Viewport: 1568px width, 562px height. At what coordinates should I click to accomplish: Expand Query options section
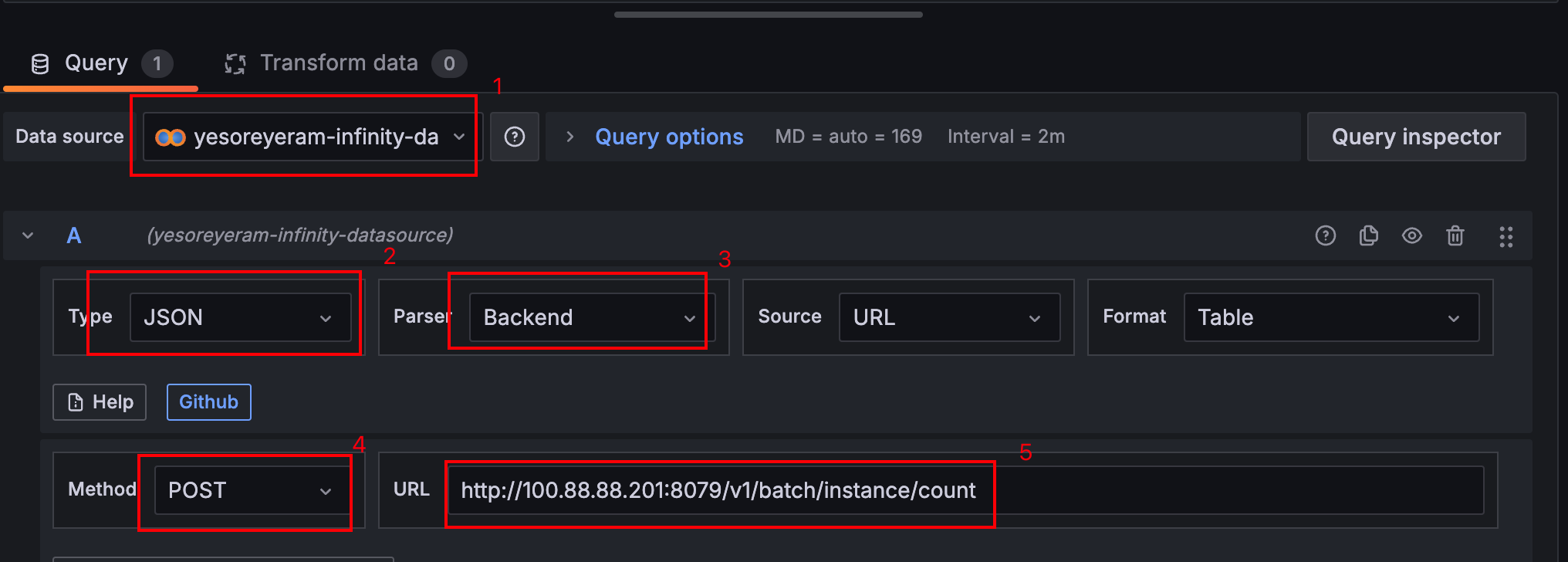(669, 137)
